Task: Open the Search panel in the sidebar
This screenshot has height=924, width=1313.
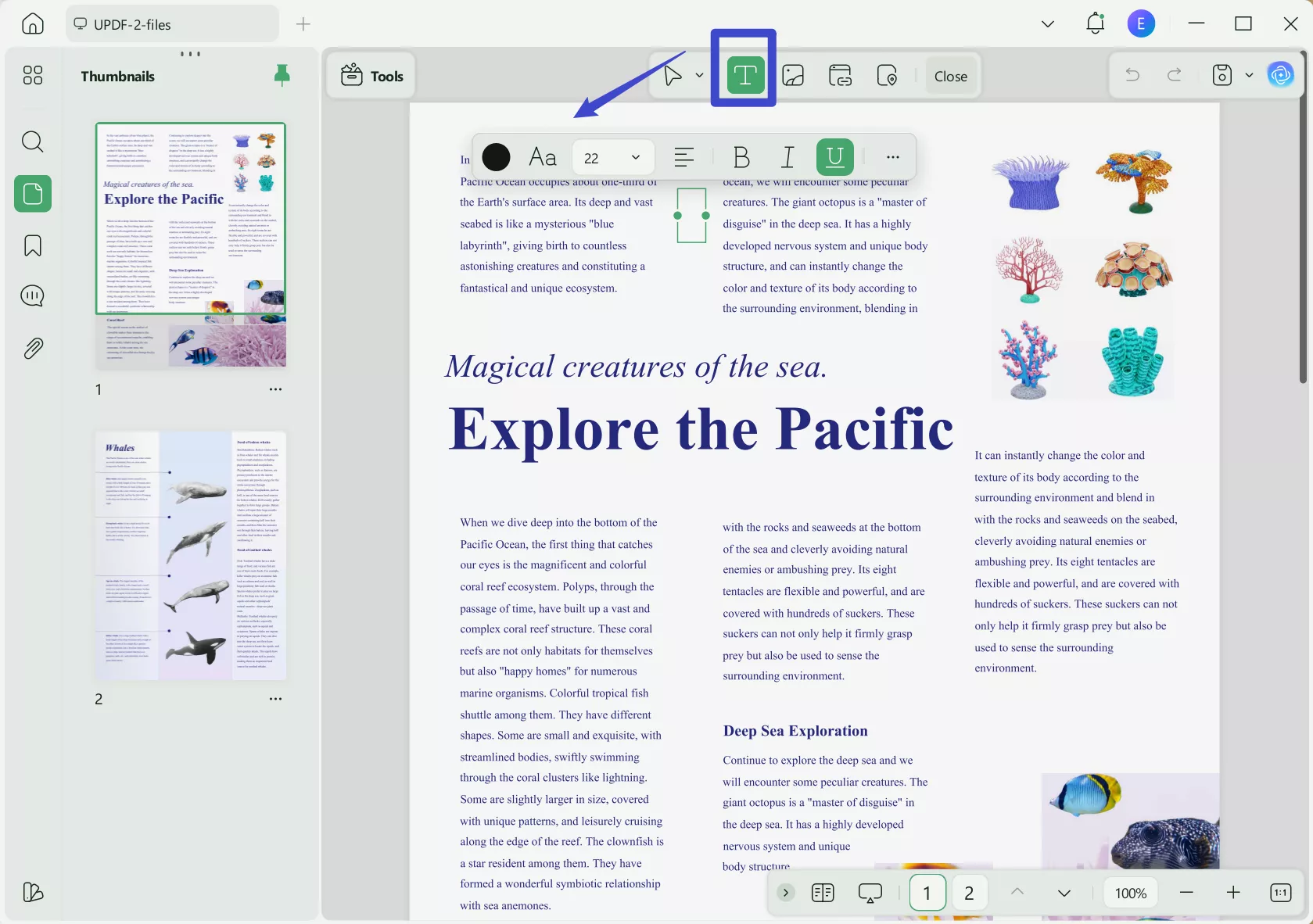Action: (32, 141)
